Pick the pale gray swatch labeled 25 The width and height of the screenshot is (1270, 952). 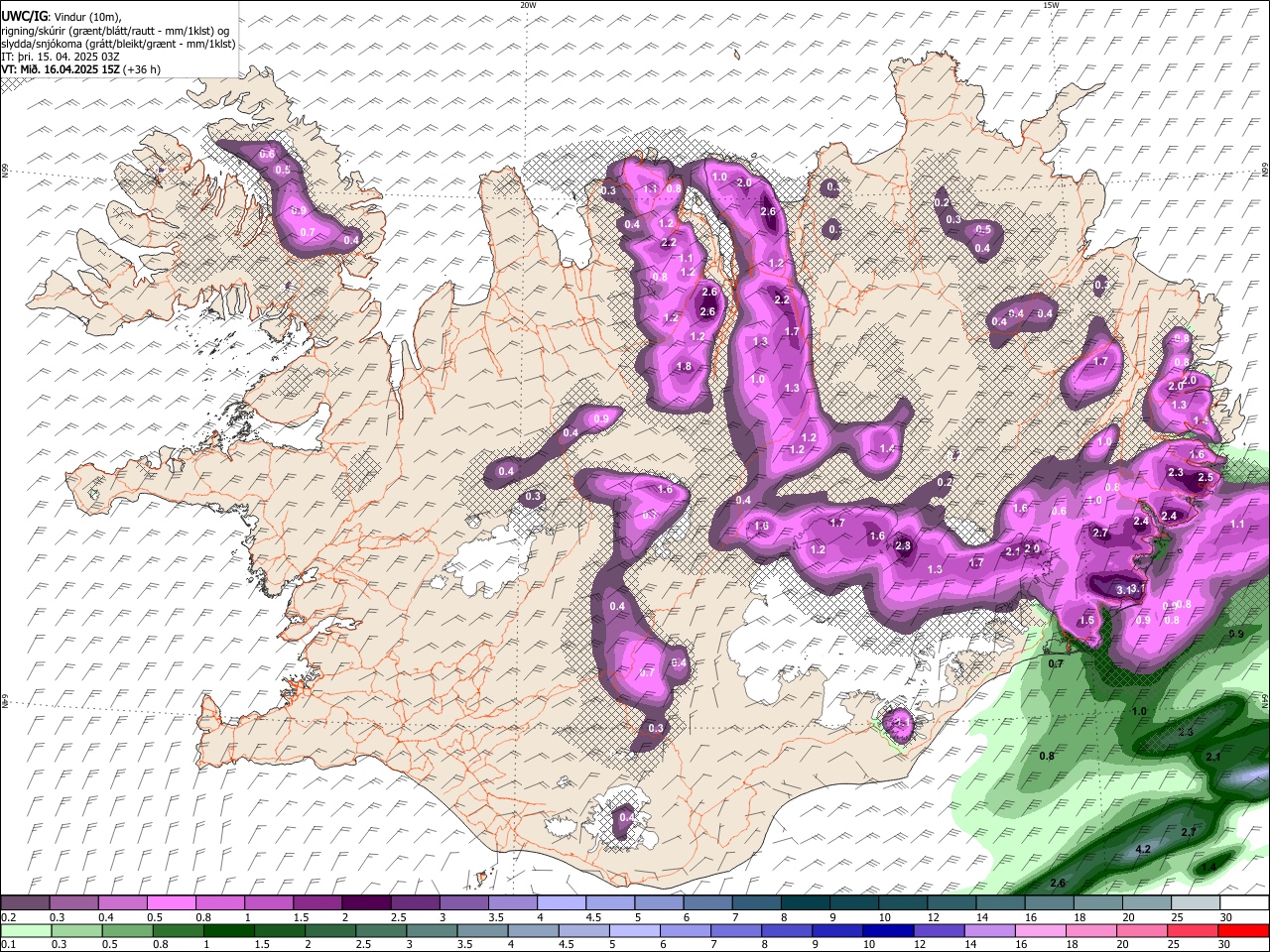pos(1194,903)
